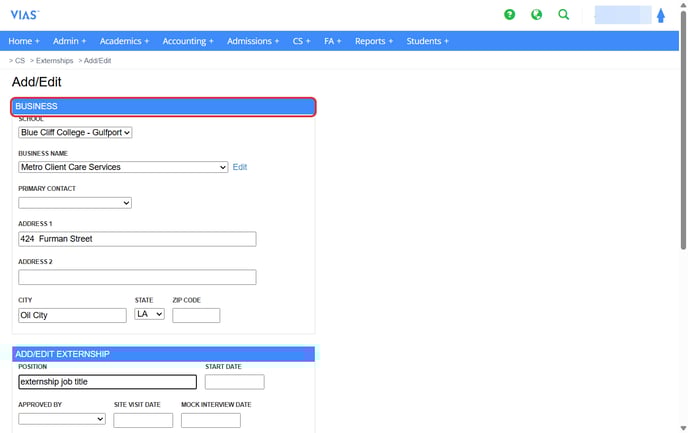Click the green help question mark icon
688x433 pixels.
pyautogui.click(x=510, y=15)
